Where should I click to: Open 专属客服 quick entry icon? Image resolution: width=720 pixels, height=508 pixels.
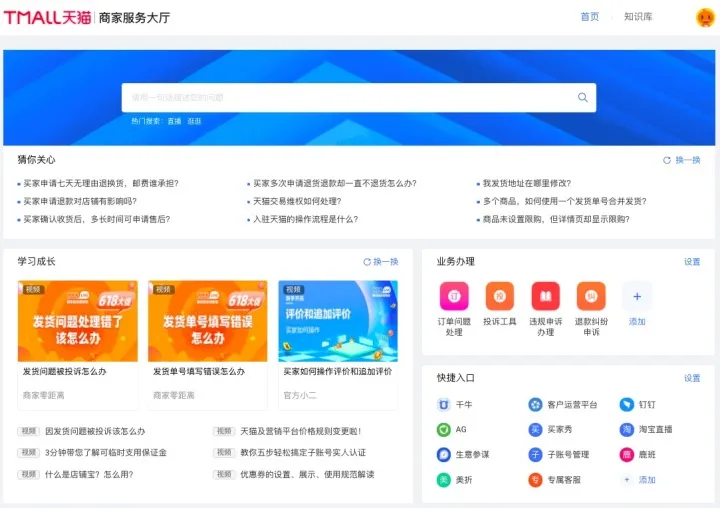coord(535,480)
